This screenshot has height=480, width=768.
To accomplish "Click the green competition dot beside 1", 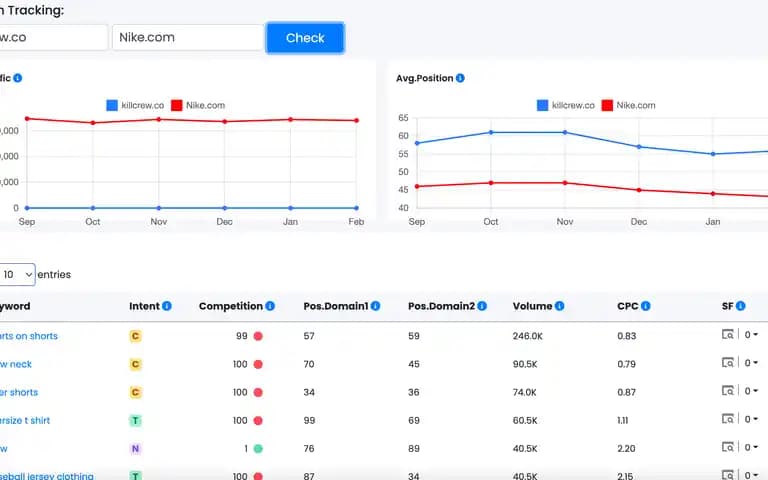I will (x=258, y=449).
